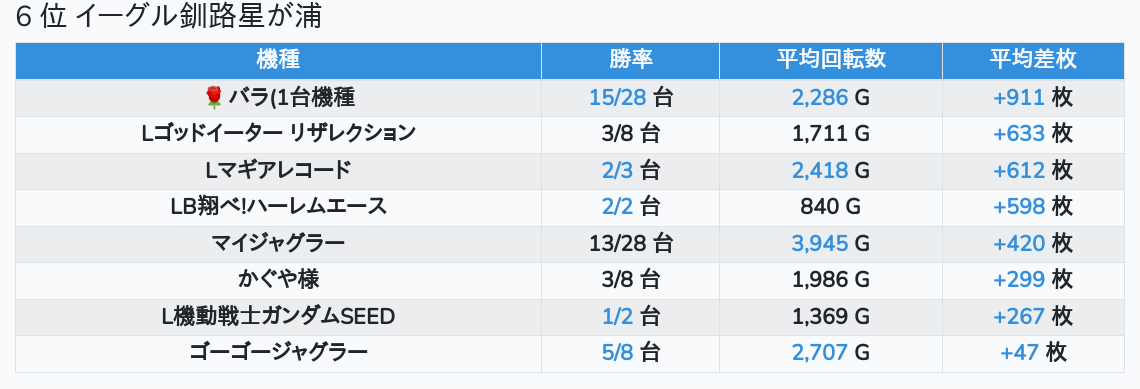Open the 2/3 win rate for Lマギアレコード
The height and width of the screenshot is (389, 1140).
click(x=617, y=170)
